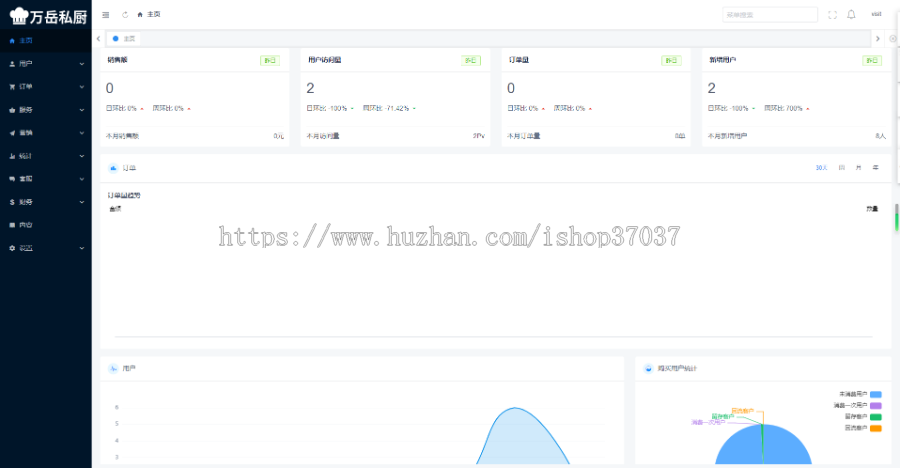Click the chef hat logo icon
Screen dimensions: 900x468
[19, 16]
